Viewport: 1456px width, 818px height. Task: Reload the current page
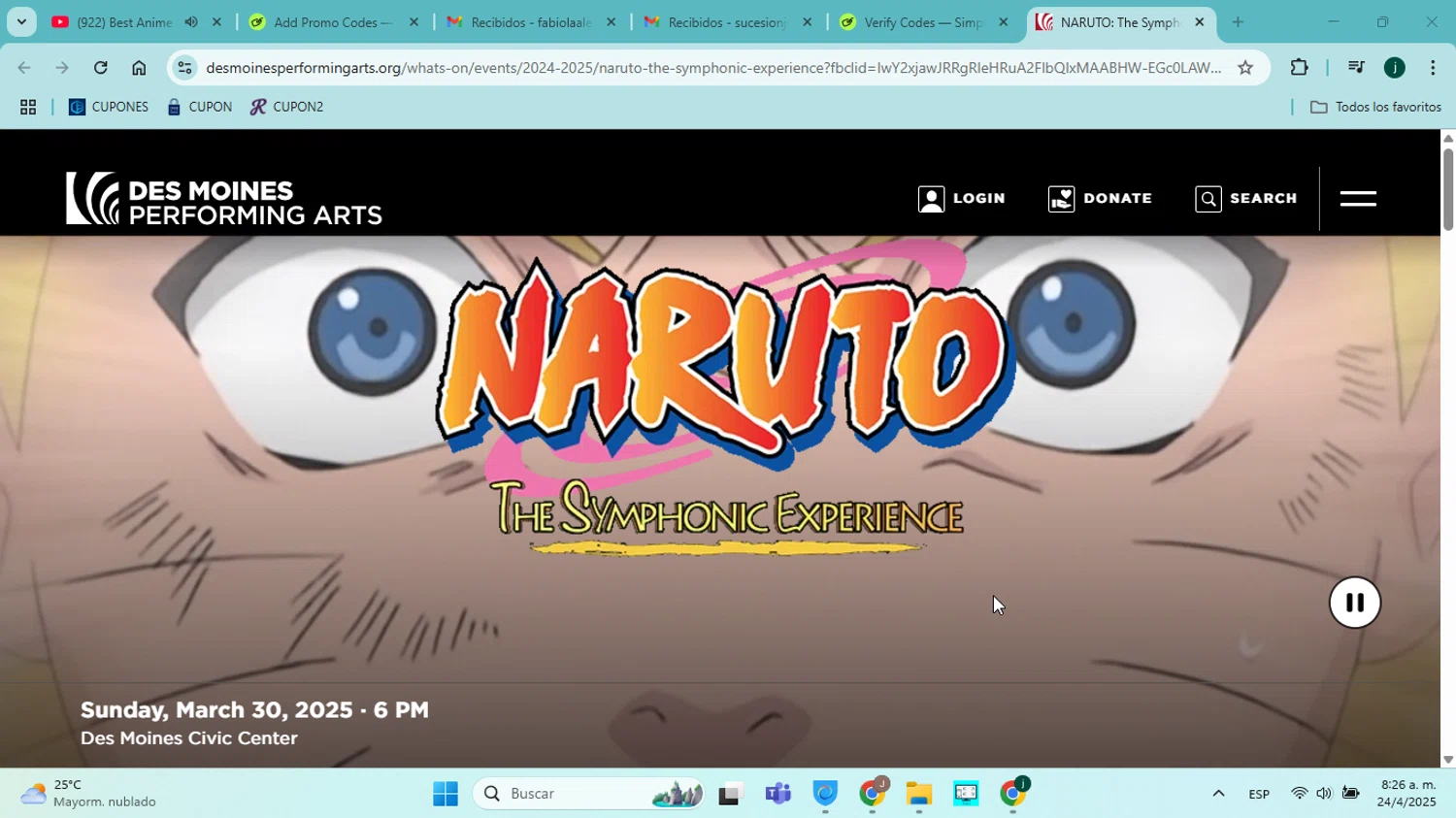point(101,68)
